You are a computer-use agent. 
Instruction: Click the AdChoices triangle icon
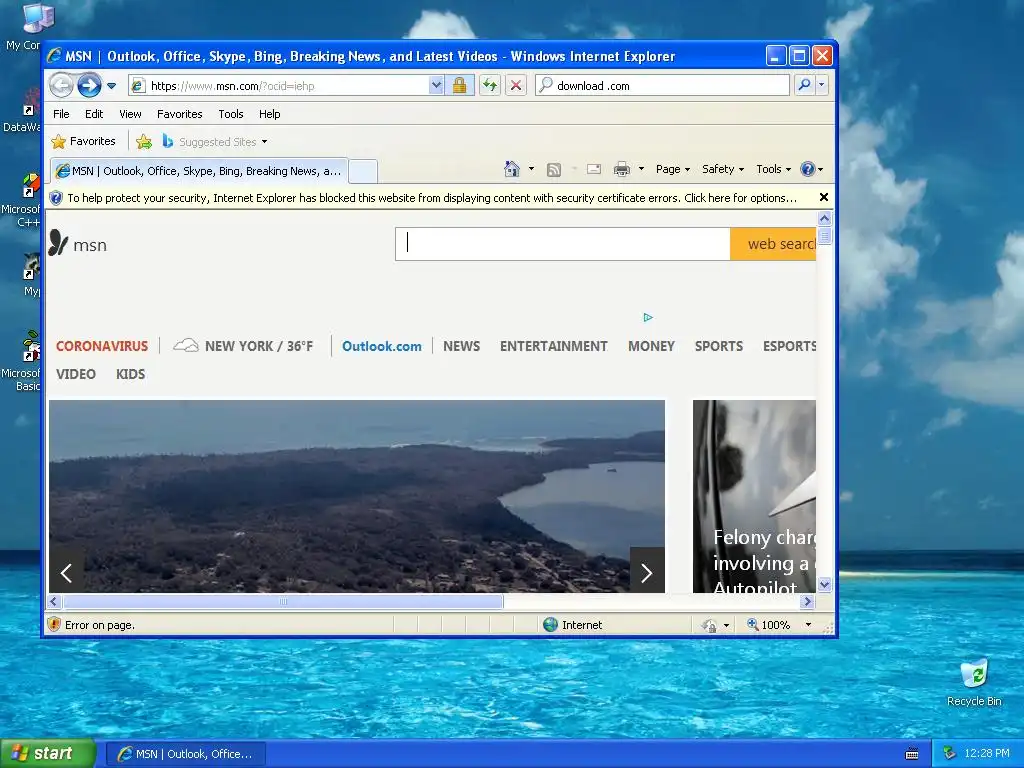pyautogui.click(x=648, y=317)
